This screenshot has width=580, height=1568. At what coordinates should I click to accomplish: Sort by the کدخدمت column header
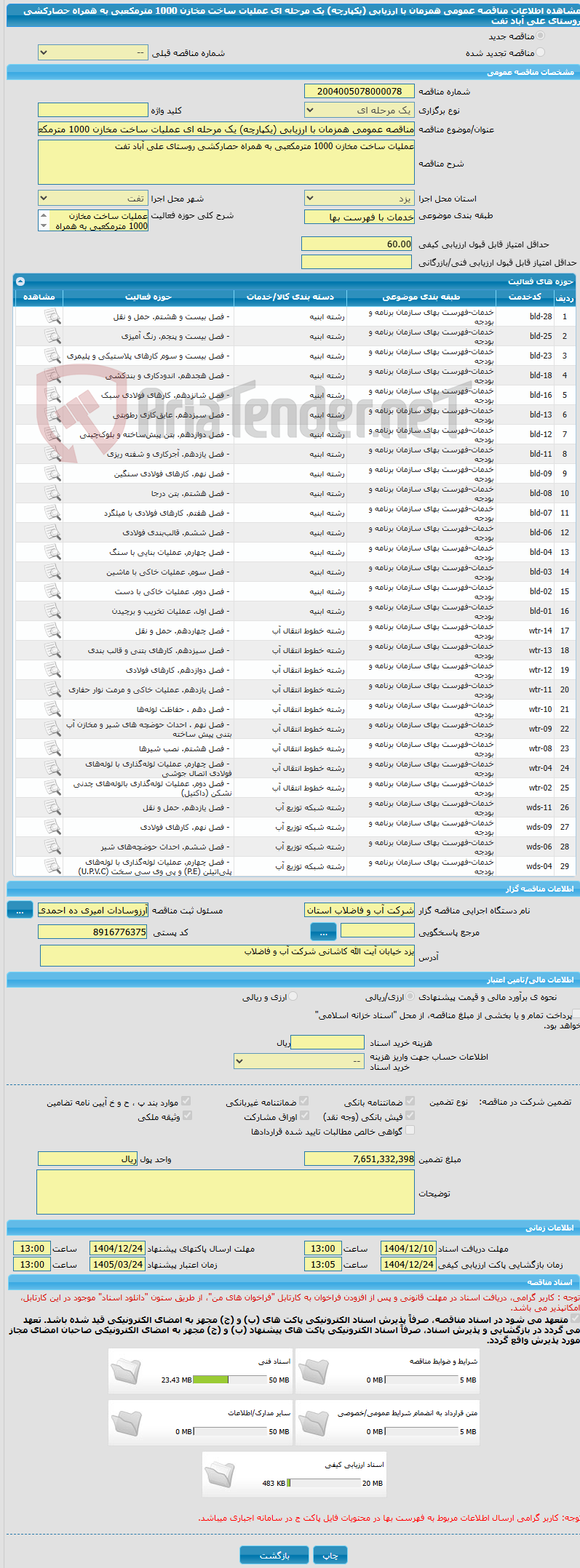[x=525, y=297]
